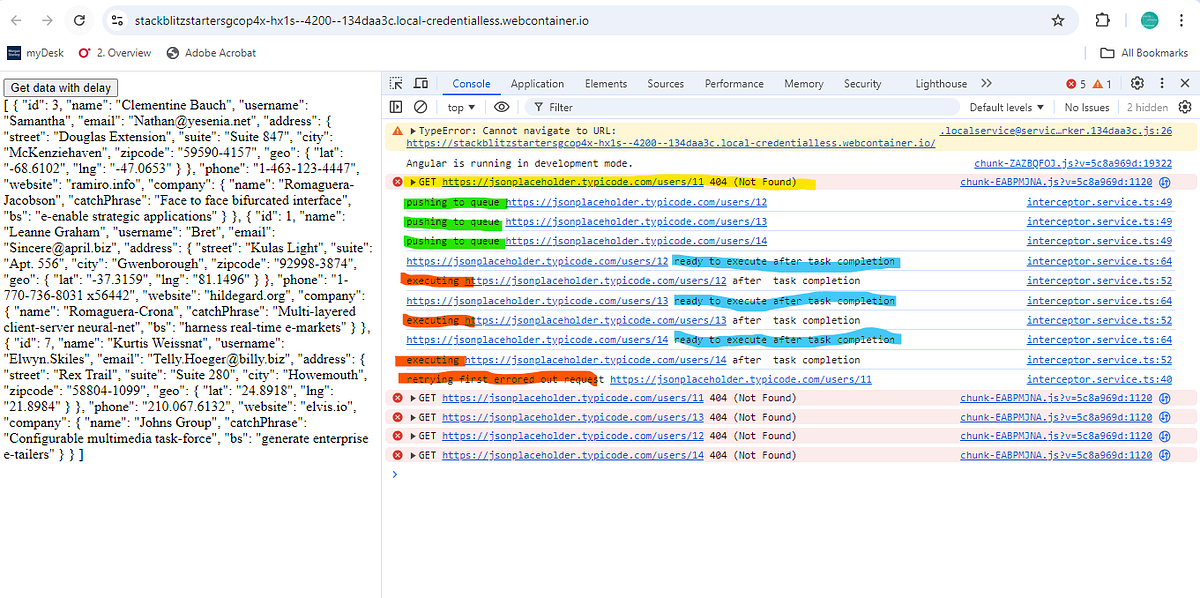Viewport: 1200px width, 598px height.
Task: Select the inspect element picker icon
Action: tap(396, 84)
